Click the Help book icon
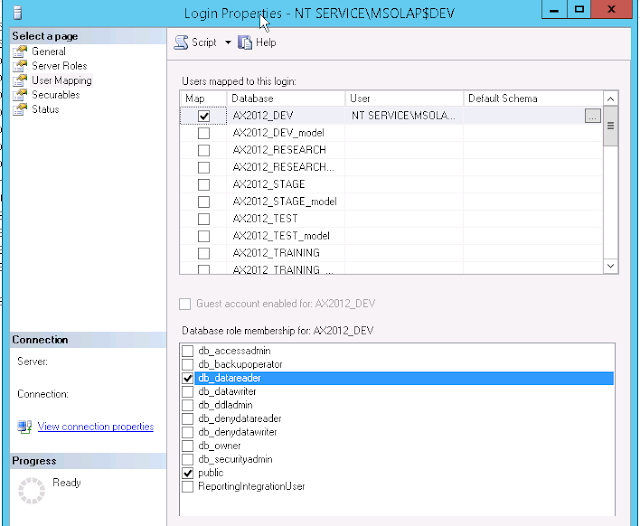The width and height of the screenshot is (640, 526). [x=245, y=42]
